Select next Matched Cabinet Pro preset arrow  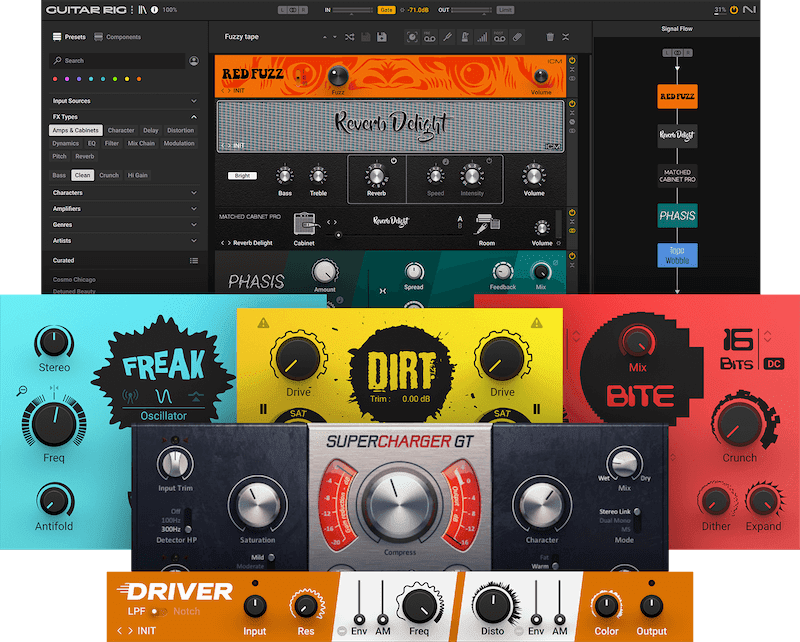[x=229, y=243]
